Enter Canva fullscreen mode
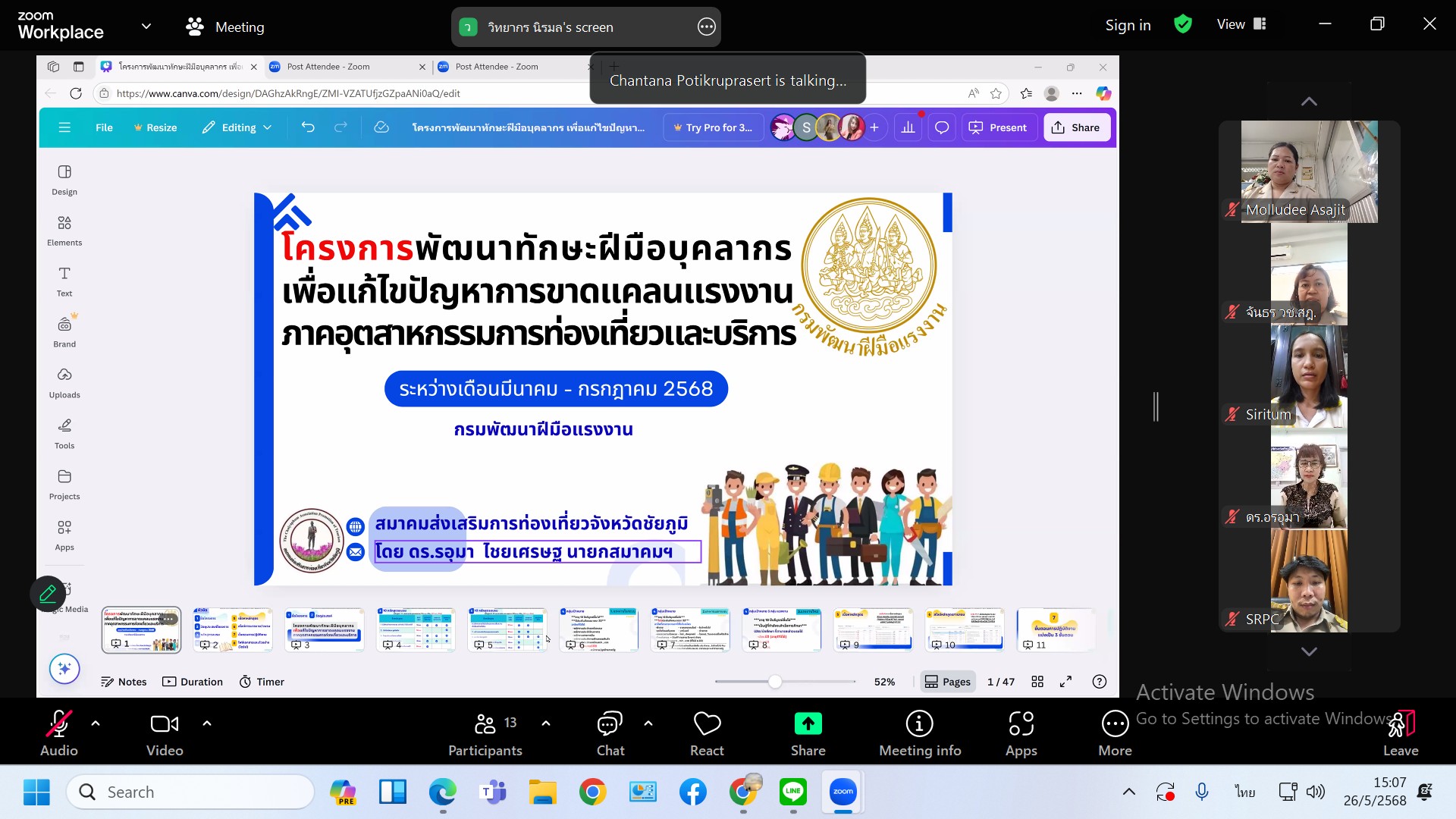The width and height of the screenshot is (1456, 819). point(1065,682)
